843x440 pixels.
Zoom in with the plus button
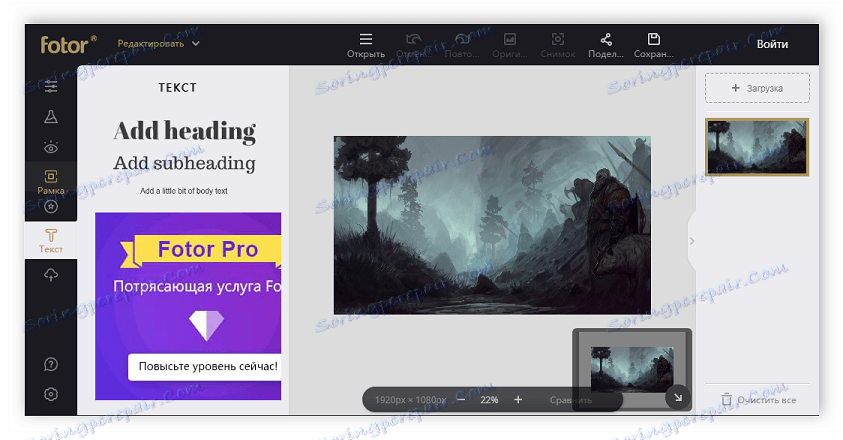click(518, 400)
